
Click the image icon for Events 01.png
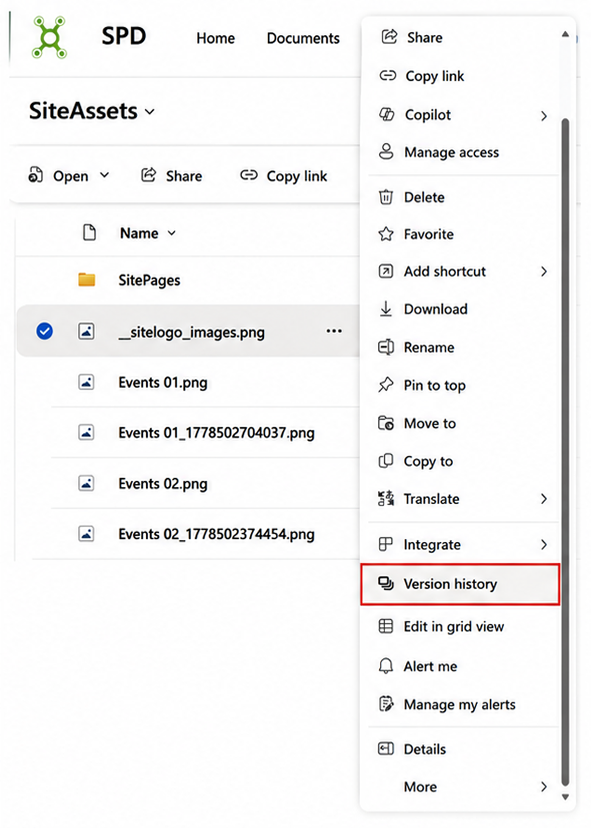[x=86, y=382]
